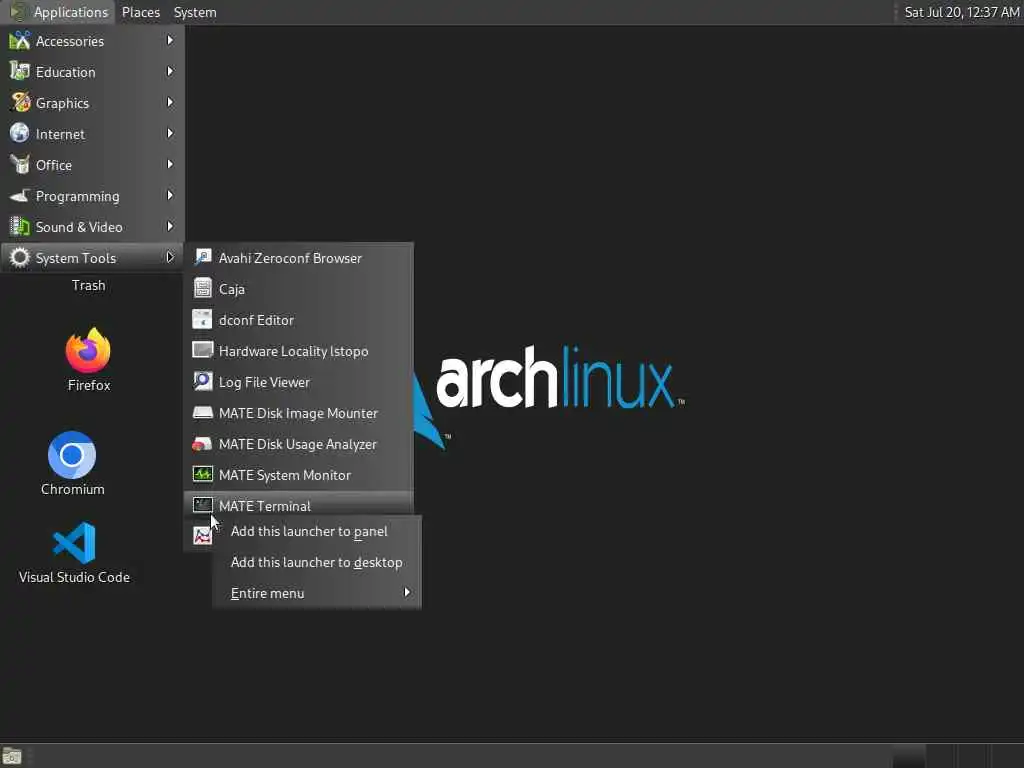The image size is (1024, 768).
Task: Choose Add this launcher to desktop
Action: [x=317, y=562]
